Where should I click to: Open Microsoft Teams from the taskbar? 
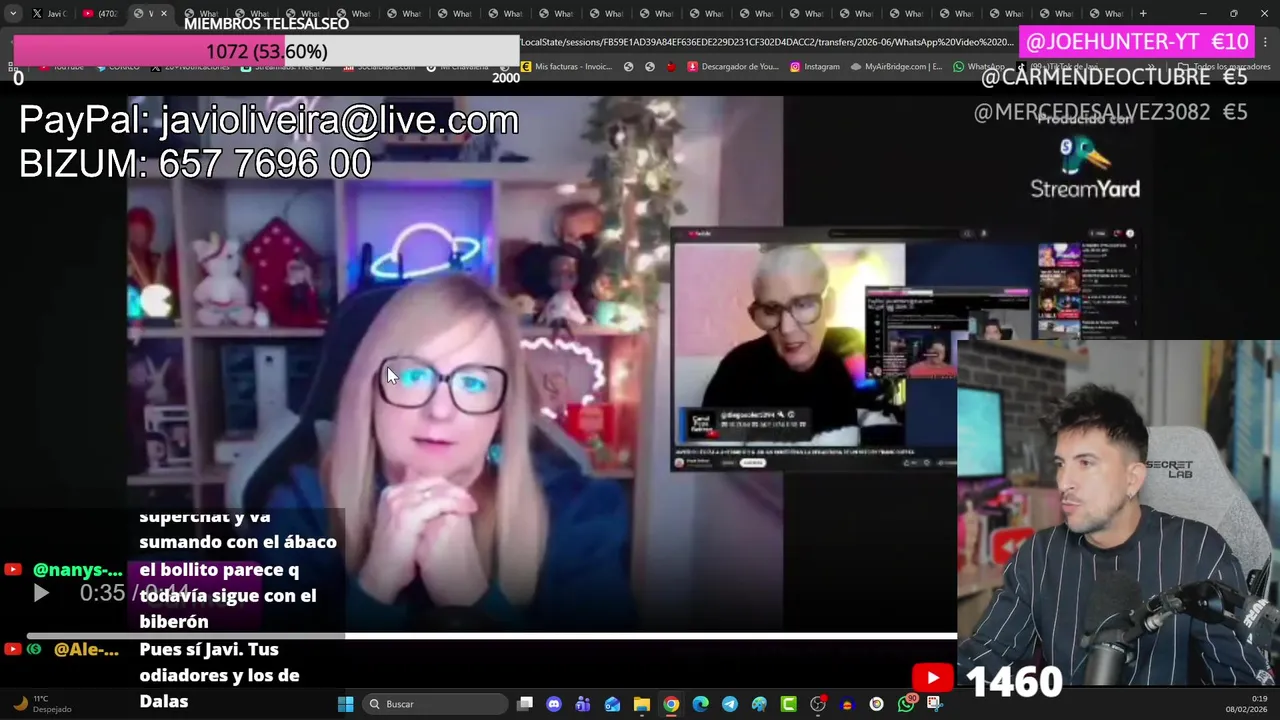[x=583, y=704]
